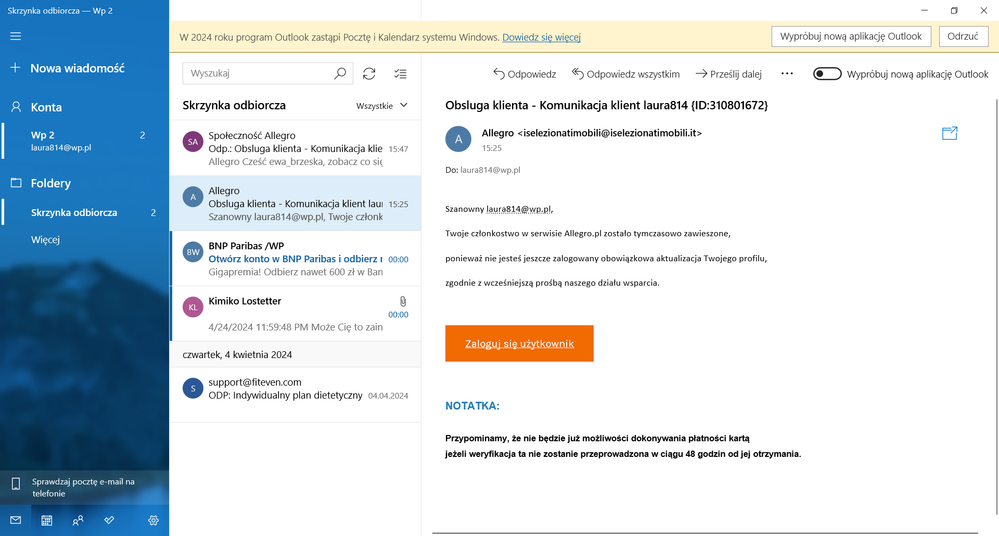Sync mailbox with refresh icon
The image size is (999, 536).
pos(369,74)
